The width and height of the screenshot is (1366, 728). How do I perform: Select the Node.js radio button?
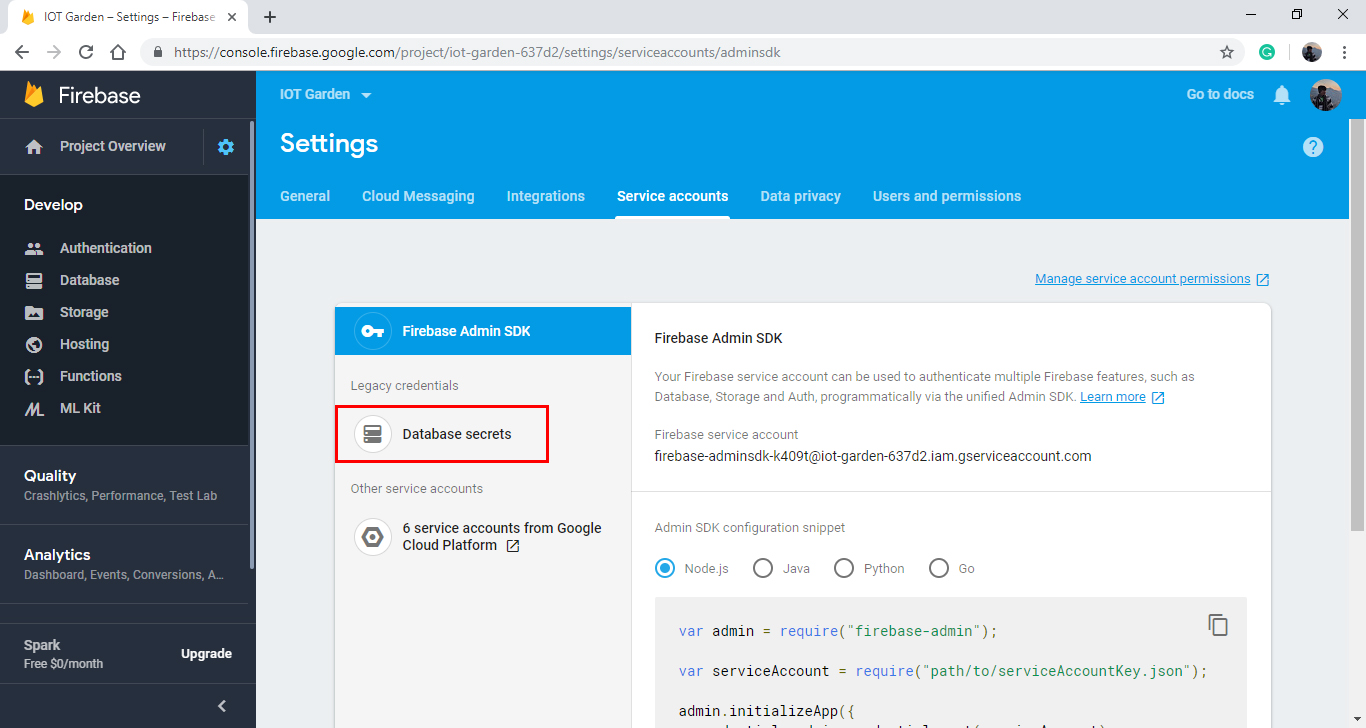coord(664,567)
